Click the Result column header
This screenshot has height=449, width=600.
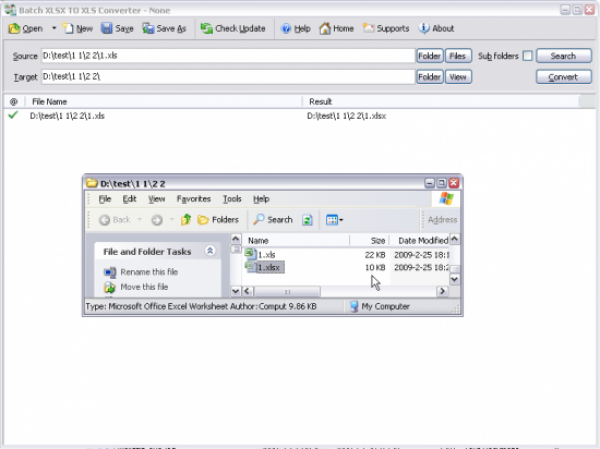point(441,102)
